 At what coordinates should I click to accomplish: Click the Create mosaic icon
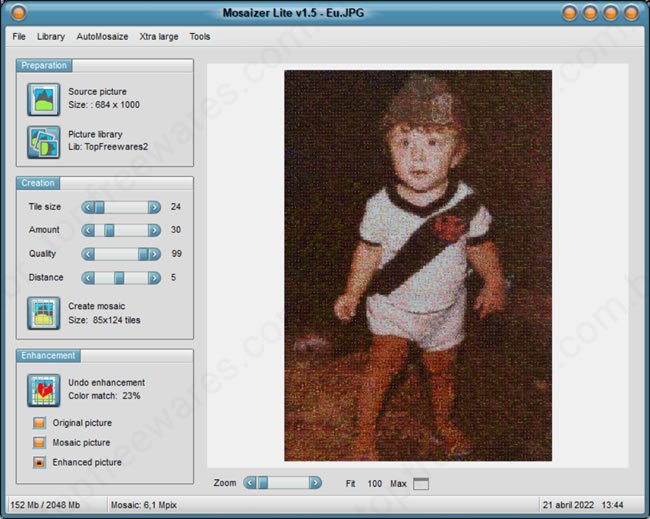pos(45,313)
